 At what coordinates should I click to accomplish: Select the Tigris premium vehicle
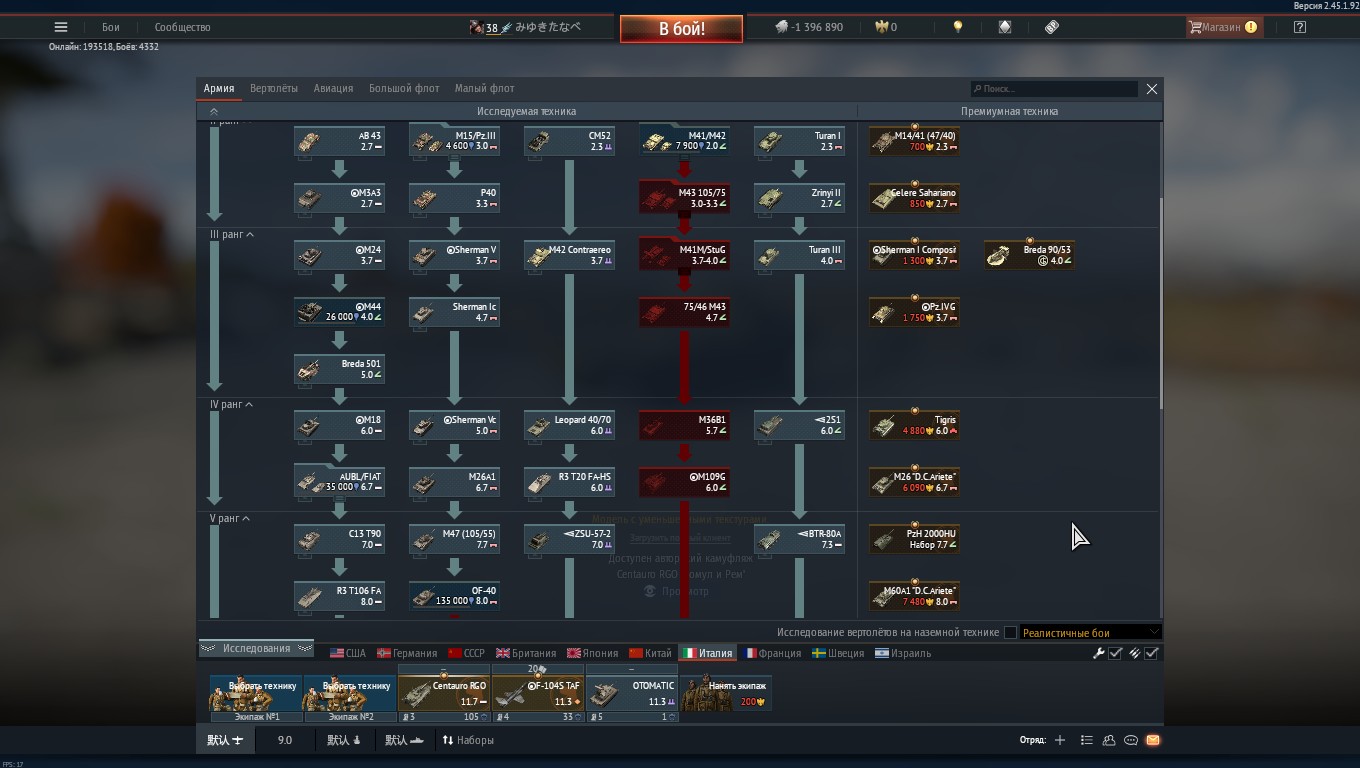tap(914, 425)
